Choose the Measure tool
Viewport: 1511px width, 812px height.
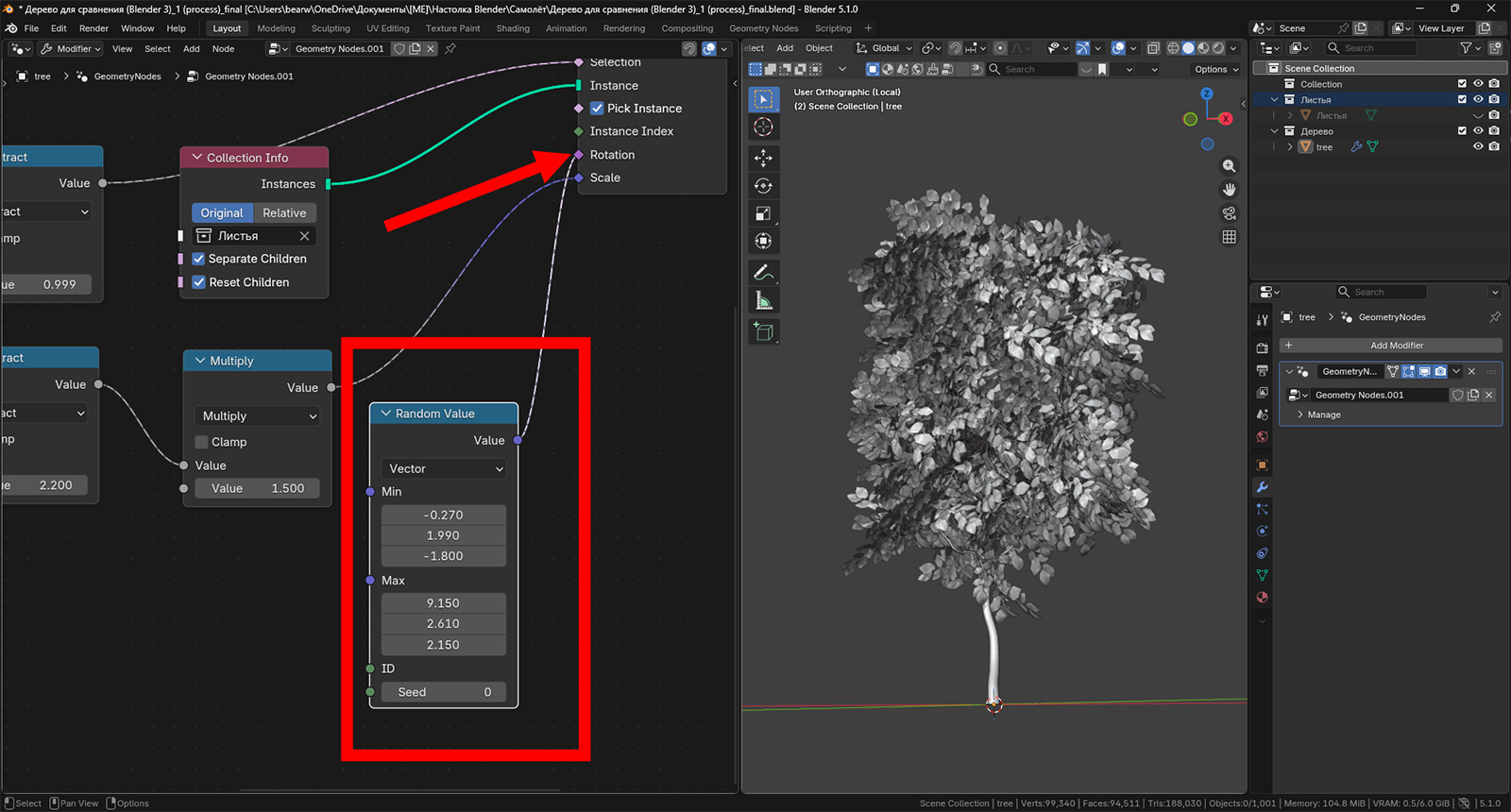763,302
